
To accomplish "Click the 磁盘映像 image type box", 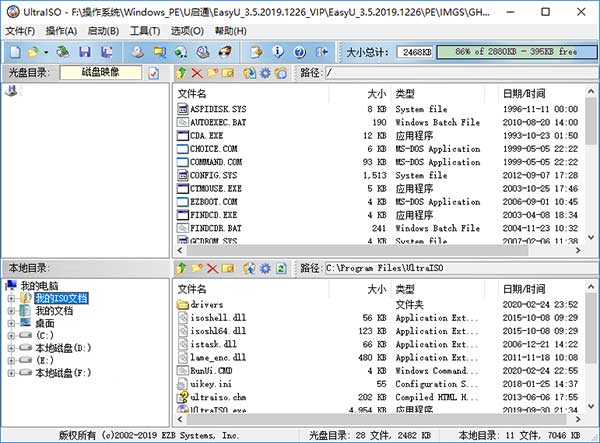I will (x=101, y=73).
